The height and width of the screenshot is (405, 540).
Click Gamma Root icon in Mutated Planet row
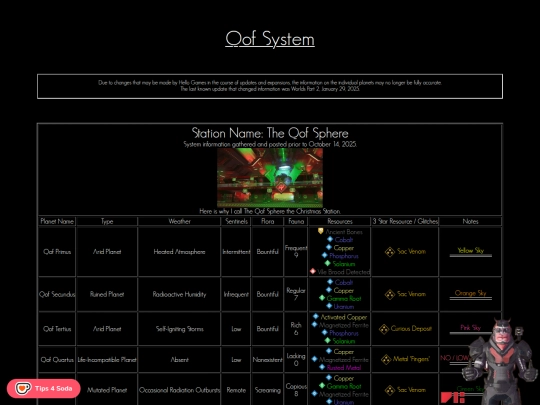point(322,386)
